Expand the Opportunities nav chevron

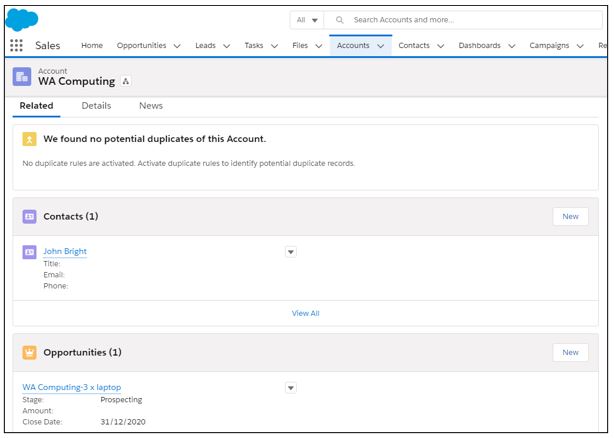click(176, 45)
